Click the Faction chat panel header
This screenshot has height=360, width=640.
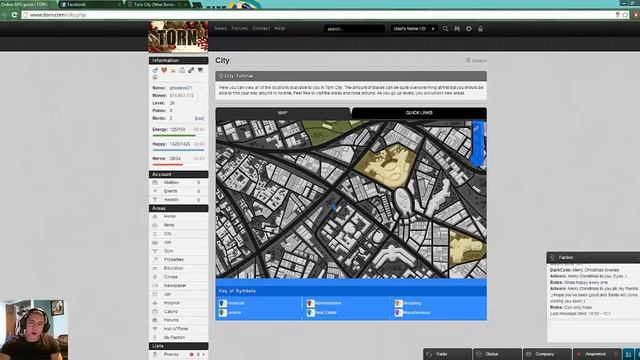click(593, 258)
